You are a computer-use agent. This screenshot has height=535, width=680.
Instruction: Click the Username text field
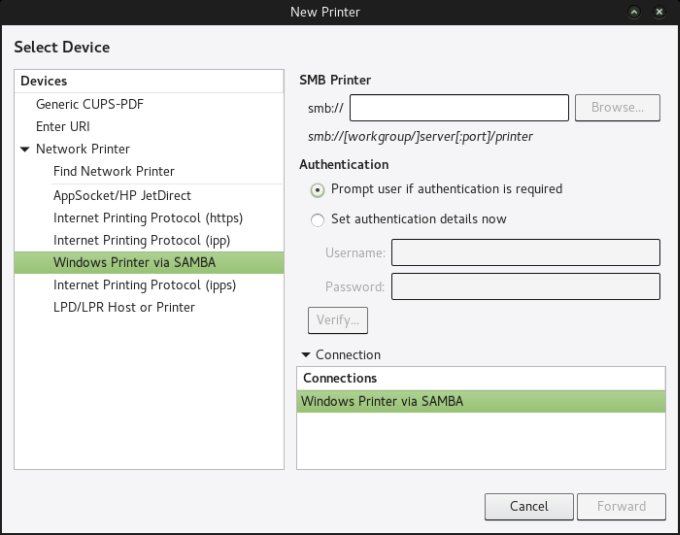coord(525,253)
